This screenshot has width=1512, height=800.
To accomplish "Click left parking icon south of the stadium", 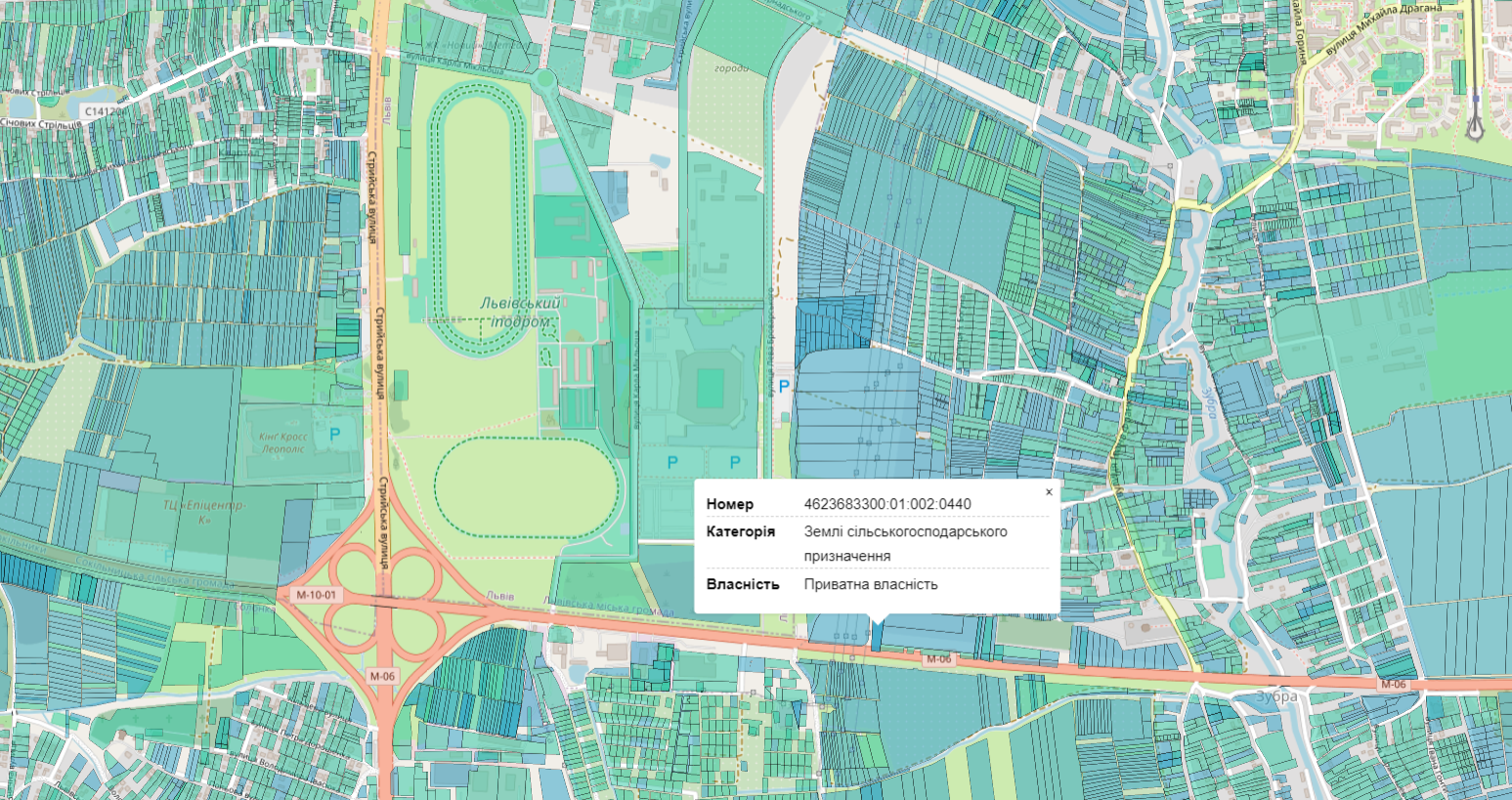I will 671,462.
